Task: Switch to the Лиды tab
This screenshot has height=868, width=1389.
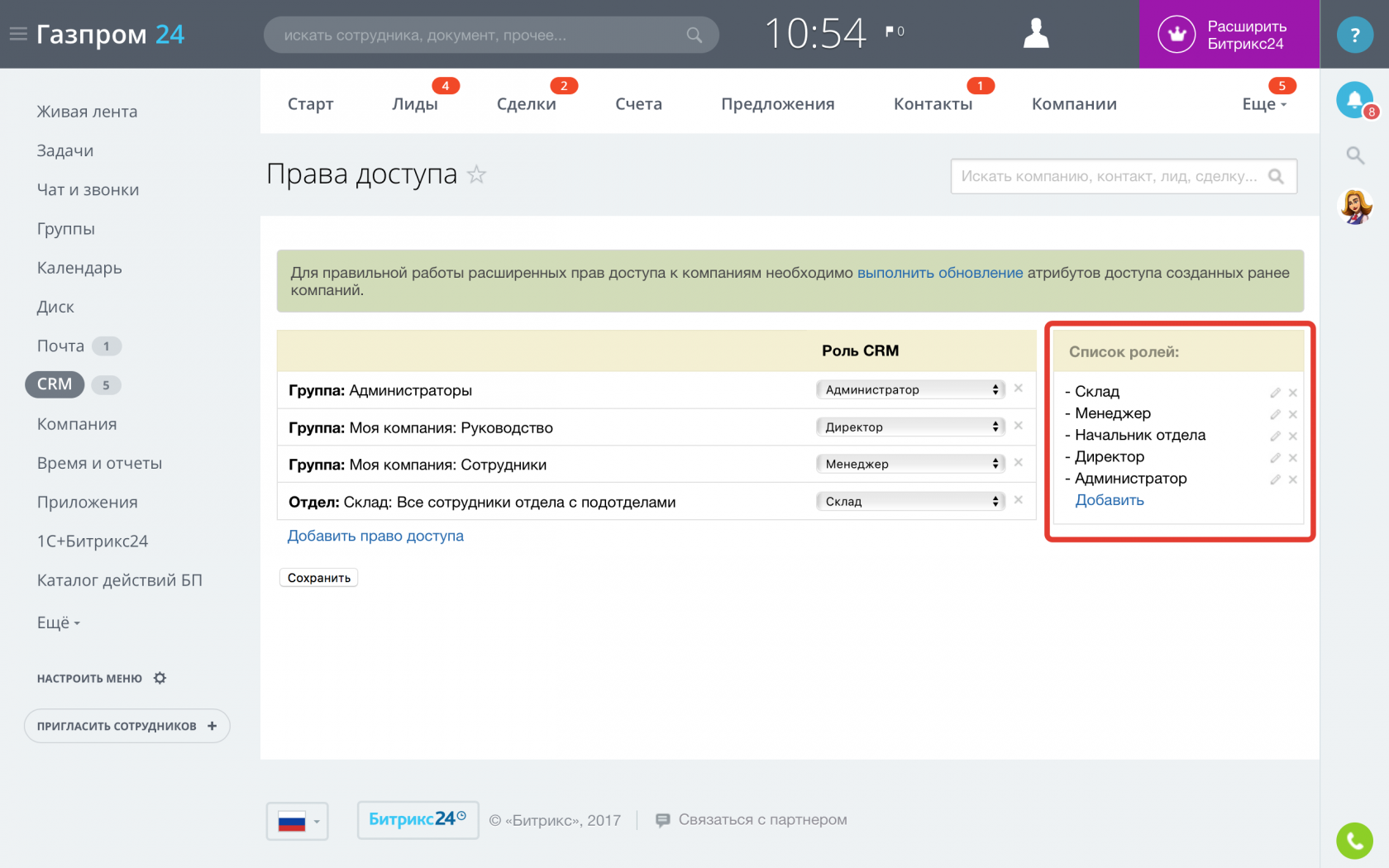Action: (415, 104)
